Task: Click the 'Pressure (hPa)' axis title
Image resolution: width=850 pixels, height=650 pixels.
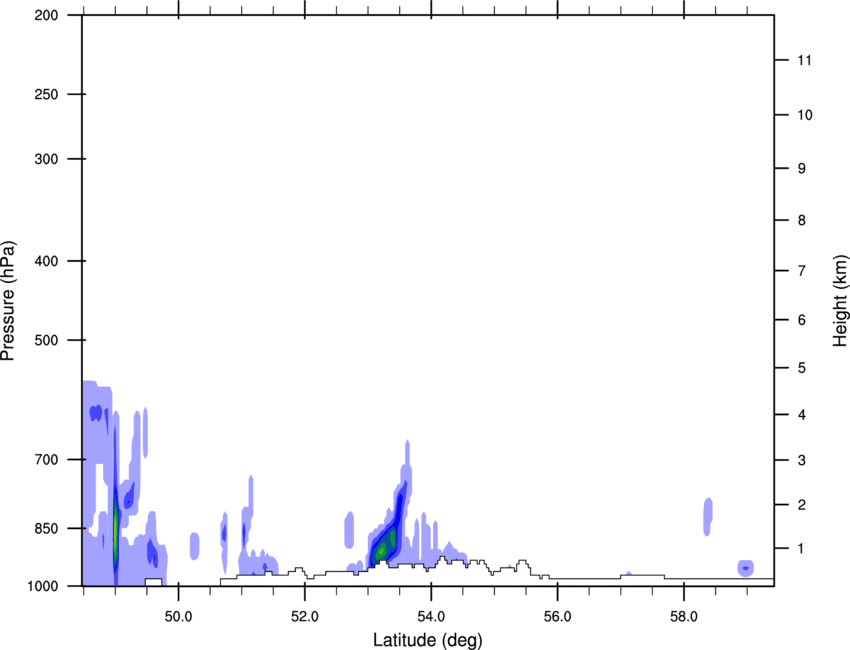Action: pyautogui.click(x=8, y=301)
